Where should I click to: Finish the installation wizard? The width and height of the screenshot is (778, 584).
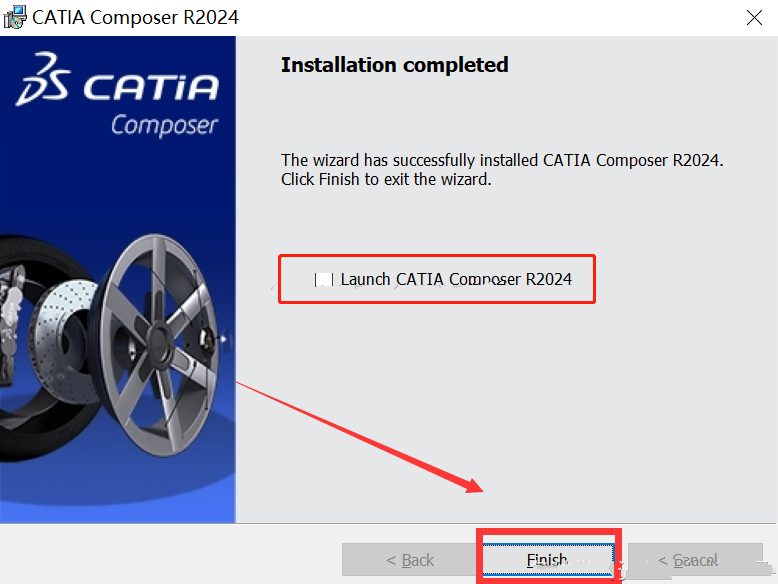coord(548,560)
